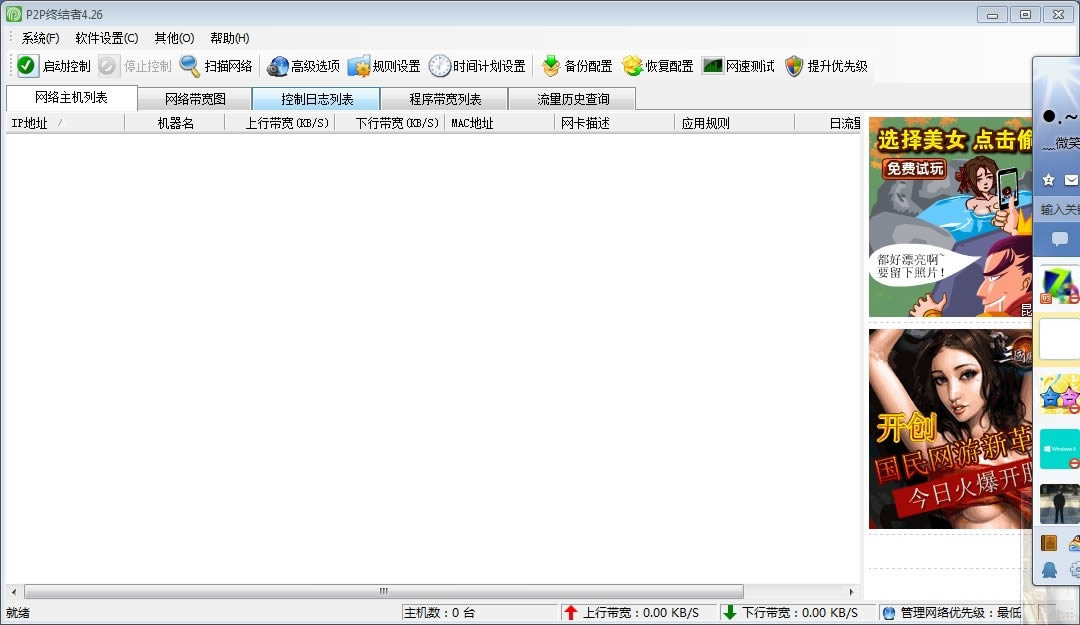The width and height of the screenshot is (1080, 625).
Task: Click right arrow of horizontal scrollbar
Action: click(x=852, y=591)
